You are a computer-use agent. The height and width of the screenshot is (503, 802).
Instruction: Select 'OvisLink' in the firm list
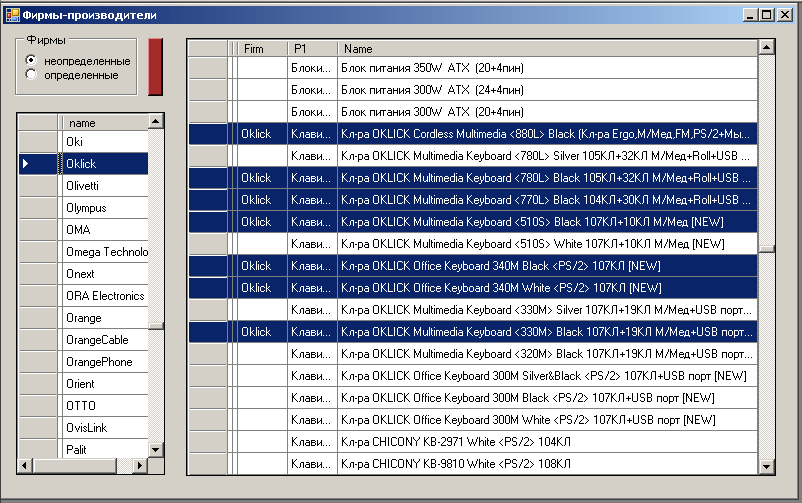pyautogui.click(x=103, y=428)
